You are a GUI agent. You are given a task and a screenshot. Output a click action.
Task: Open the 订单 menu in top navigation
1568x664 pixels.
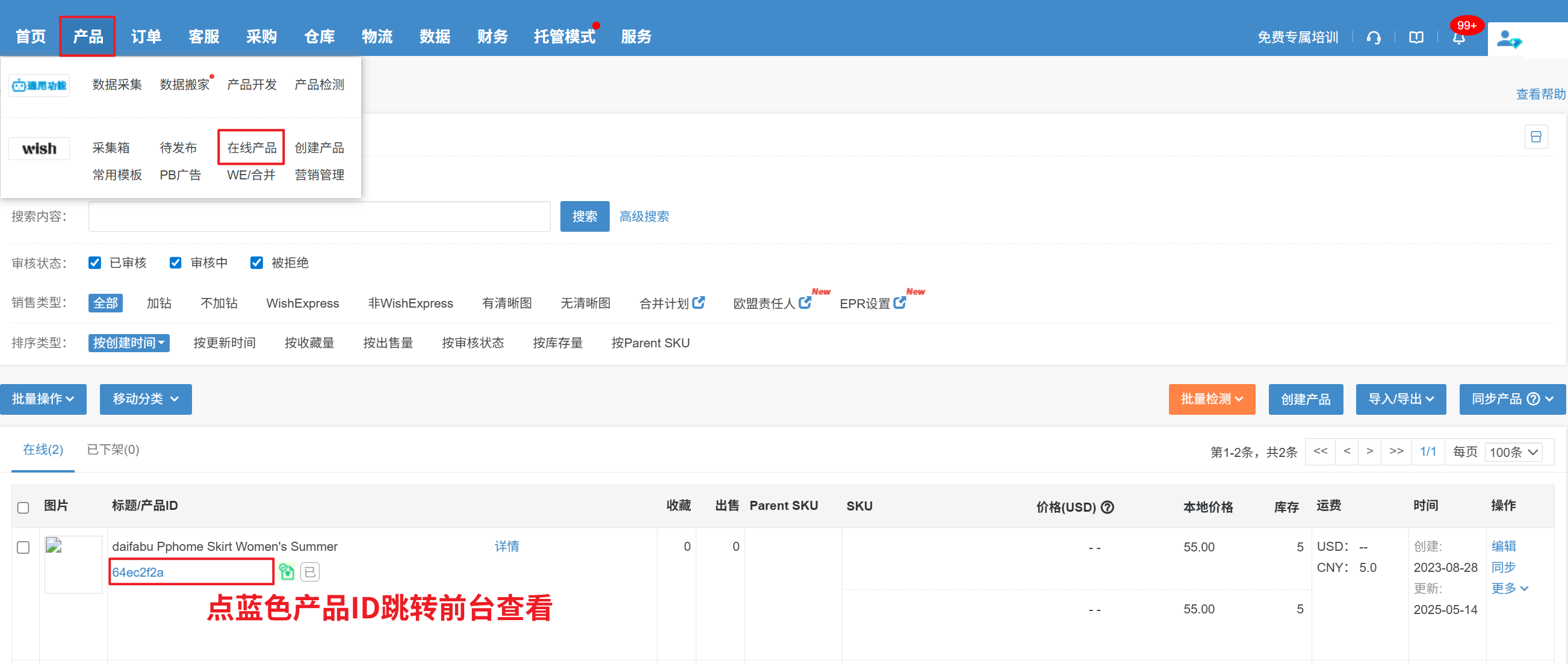point(146,37)
